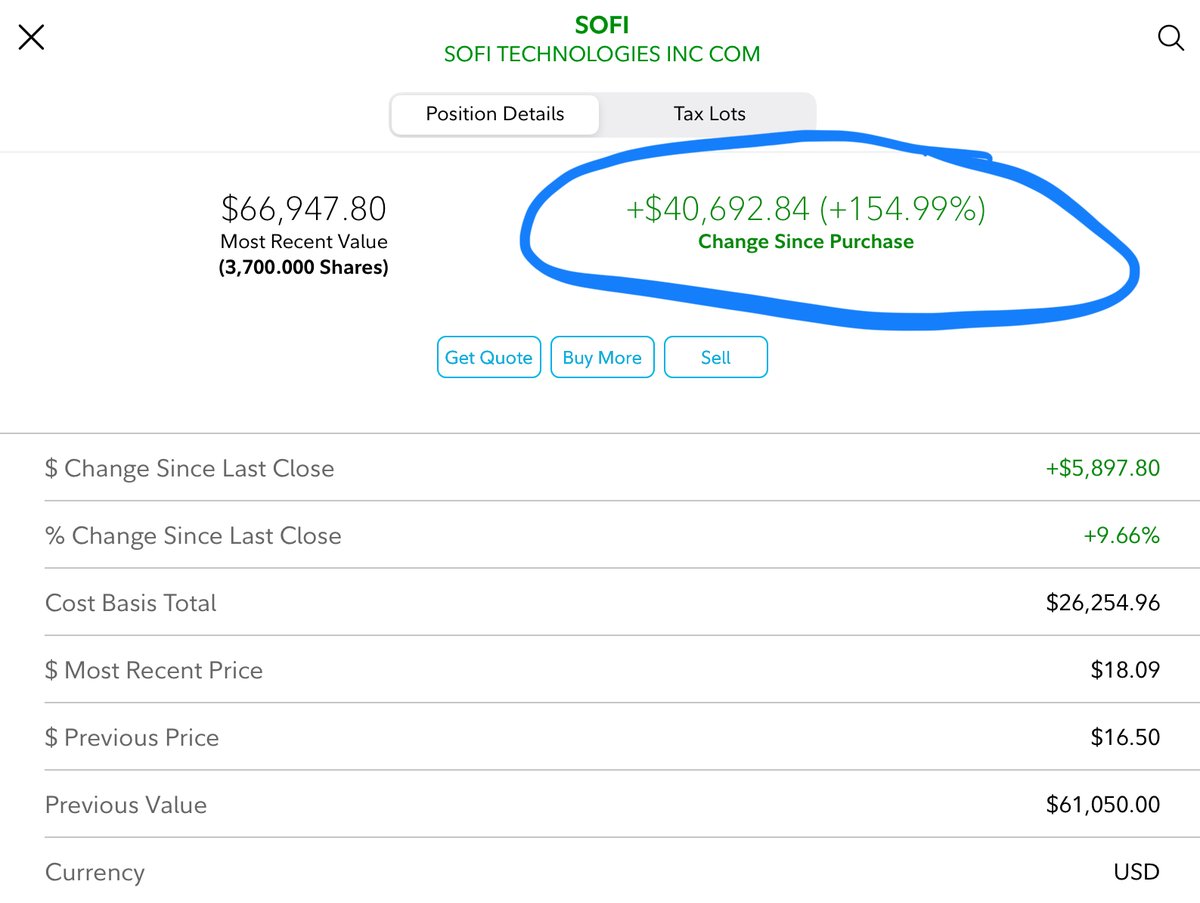Select the Cost Basis Total label
The height and width of the screenshot is (903, 1200).
131,603
